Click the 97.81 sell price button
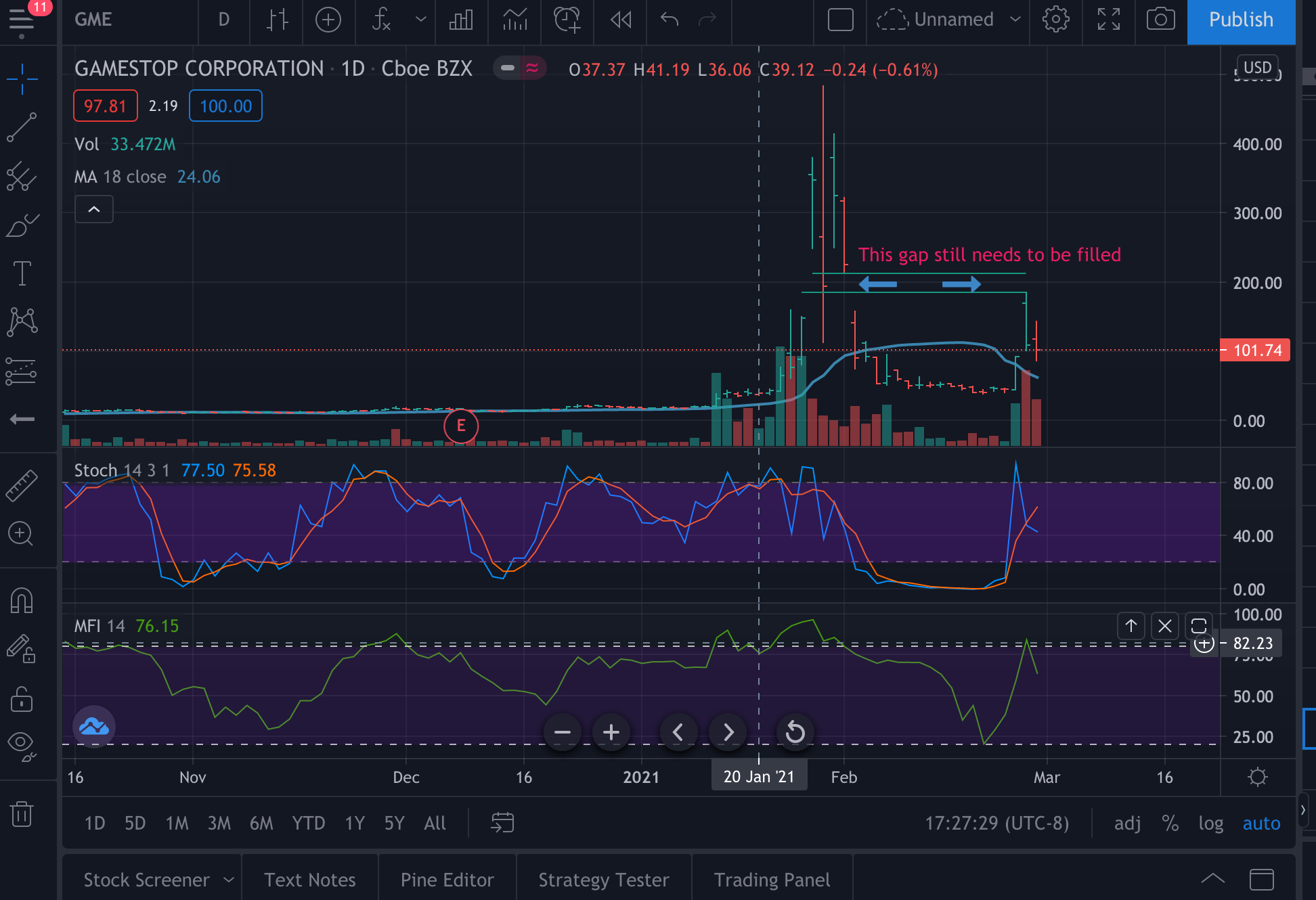The height and width of the screenshot is (900, 1316). (x=105, y=106)
